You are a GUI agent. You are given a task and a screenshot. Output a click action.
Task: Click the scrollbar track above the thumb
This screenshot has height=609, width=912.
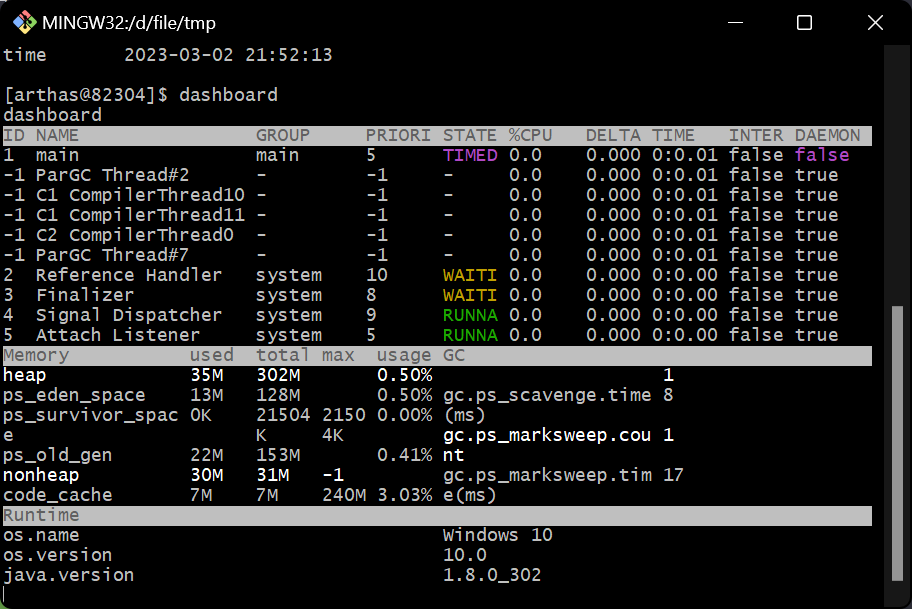point(897,180)
